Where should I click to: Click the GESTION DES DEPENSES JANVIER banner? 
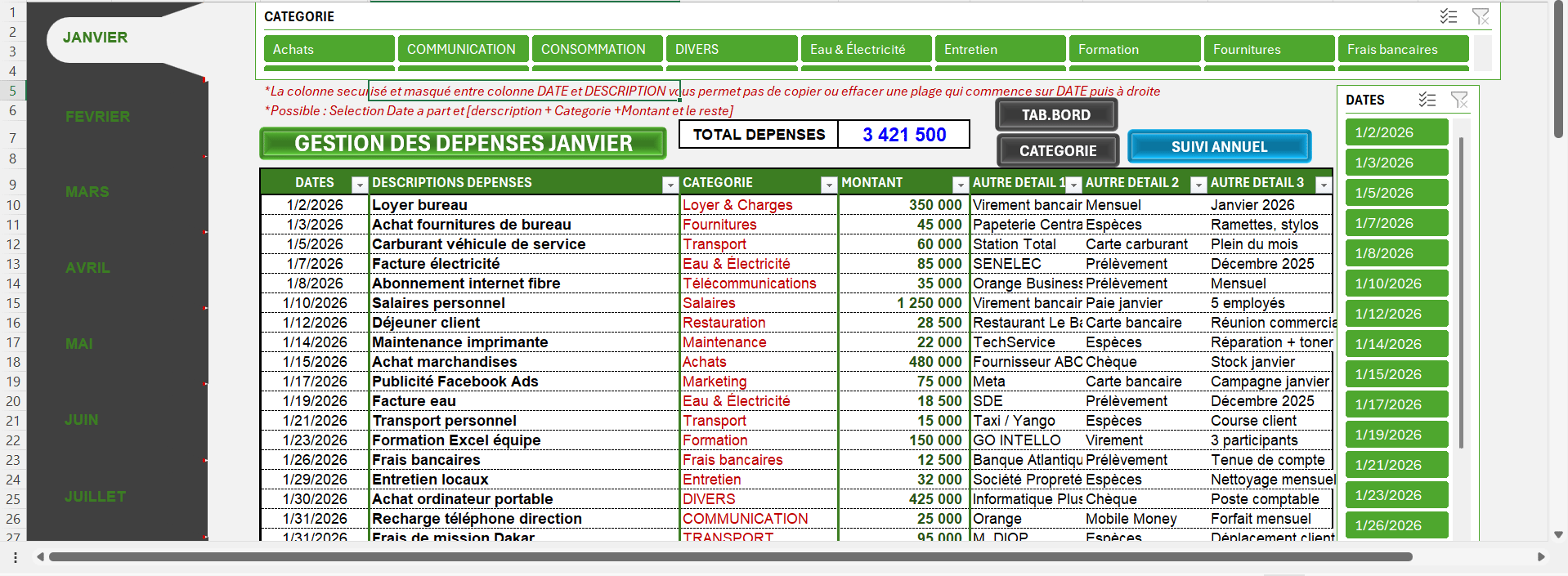coord(464,144)
